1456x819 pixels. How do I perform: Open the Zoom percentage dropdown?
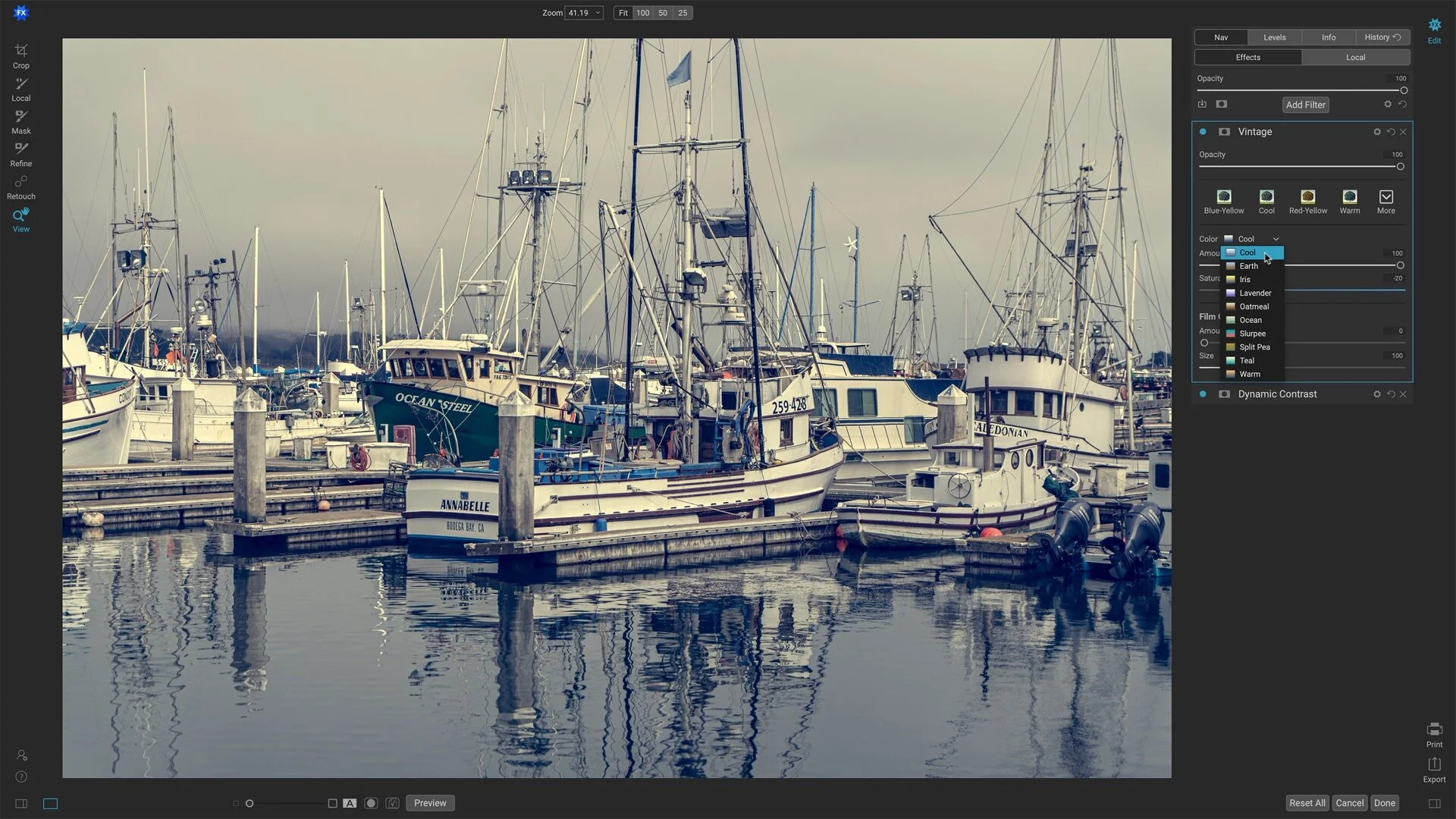(x=598, y=13)
